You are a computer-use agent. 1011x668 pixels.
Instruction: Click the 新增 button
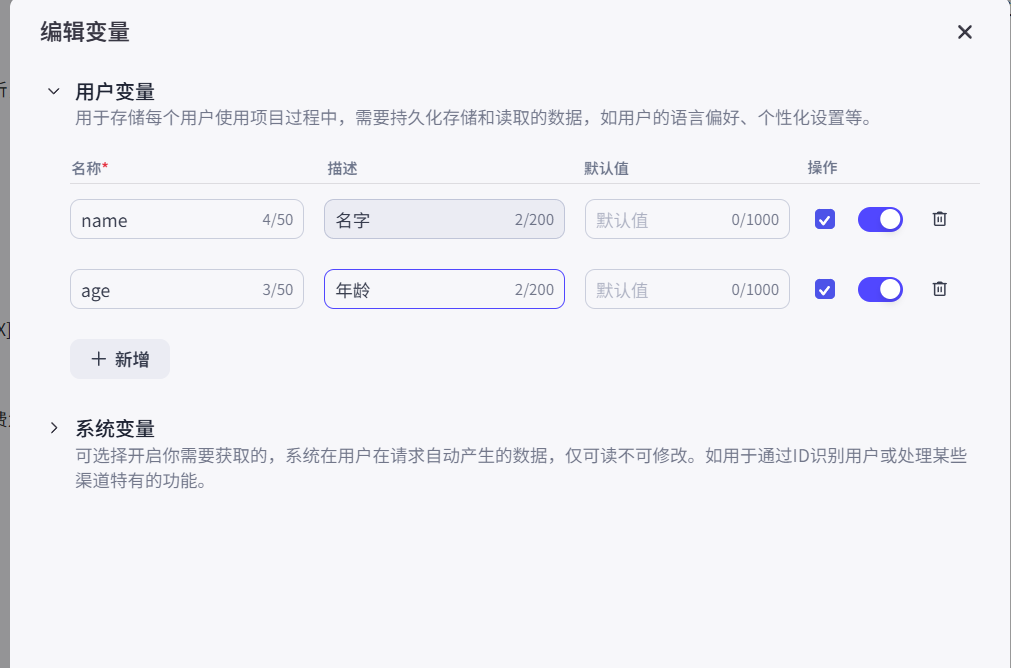(120, 359)
